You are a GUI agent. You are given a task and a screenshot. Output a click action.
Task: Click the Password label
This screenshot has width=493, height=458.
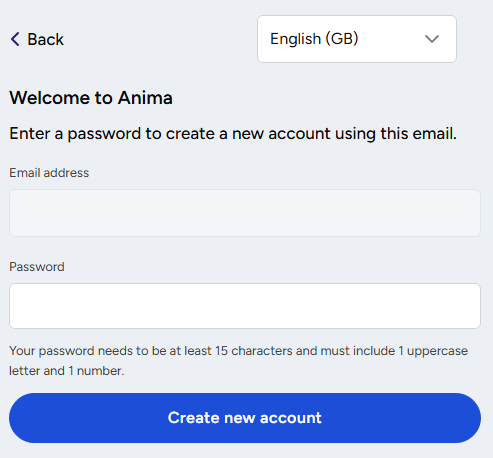pos(37,267)
